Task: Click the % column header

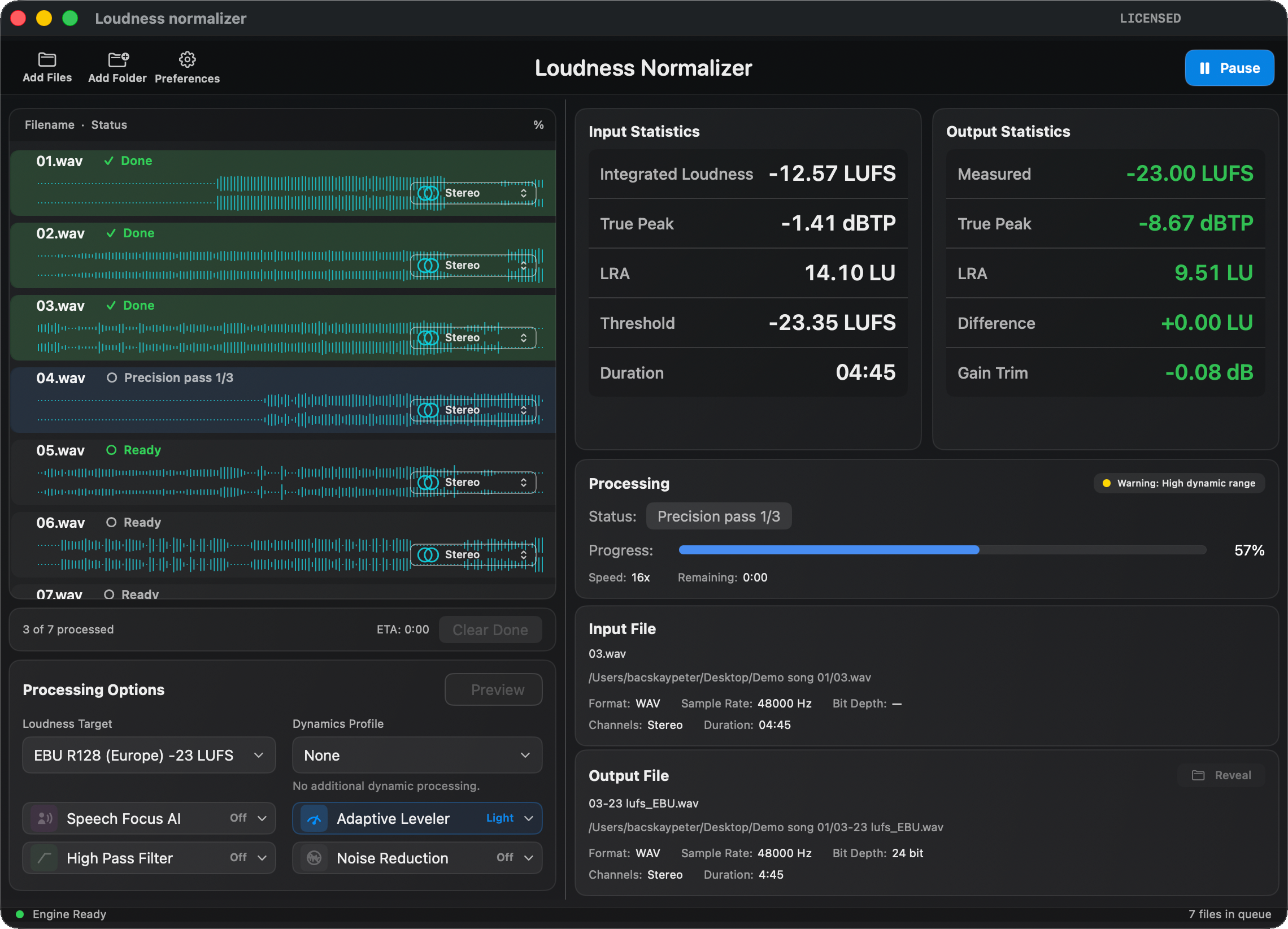Action: pos(538,124)
